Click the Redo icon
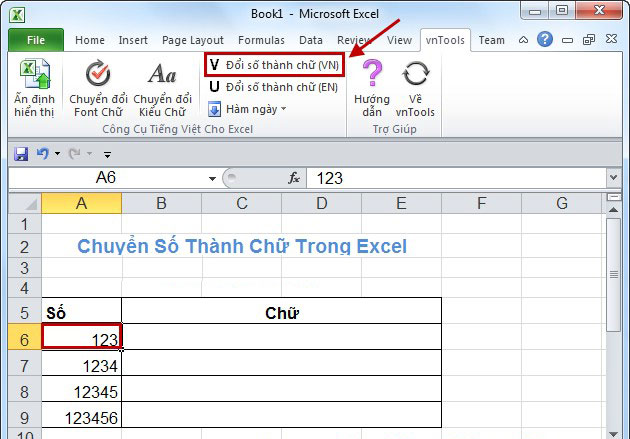 point(74,153)
